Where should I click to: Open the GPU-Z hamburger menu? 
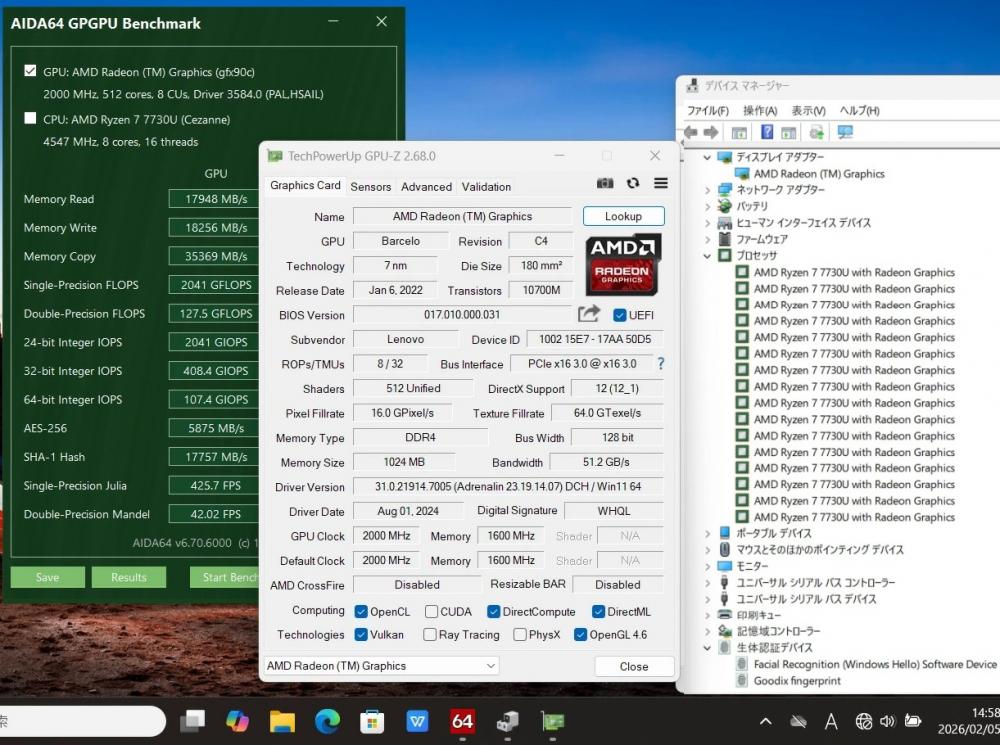tap(661, 184)
